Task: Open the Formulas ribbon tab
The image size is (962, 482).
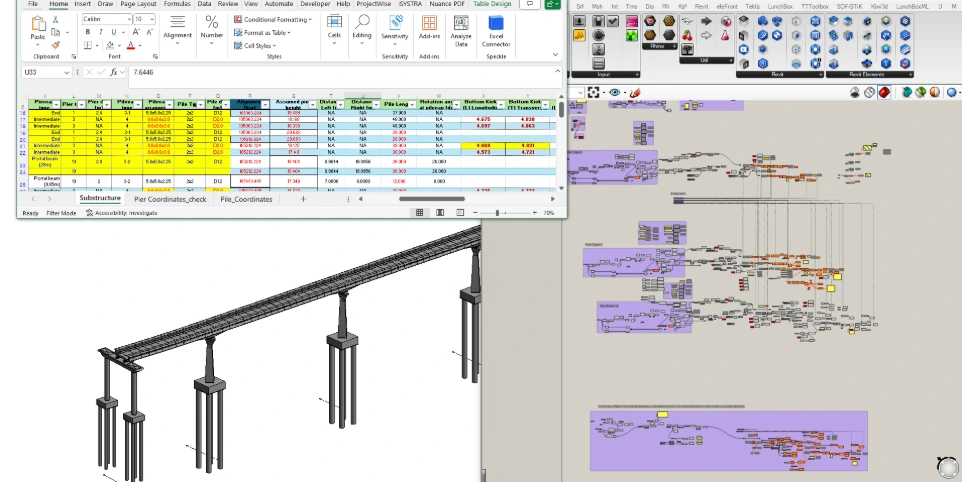Action: point(177,4)
